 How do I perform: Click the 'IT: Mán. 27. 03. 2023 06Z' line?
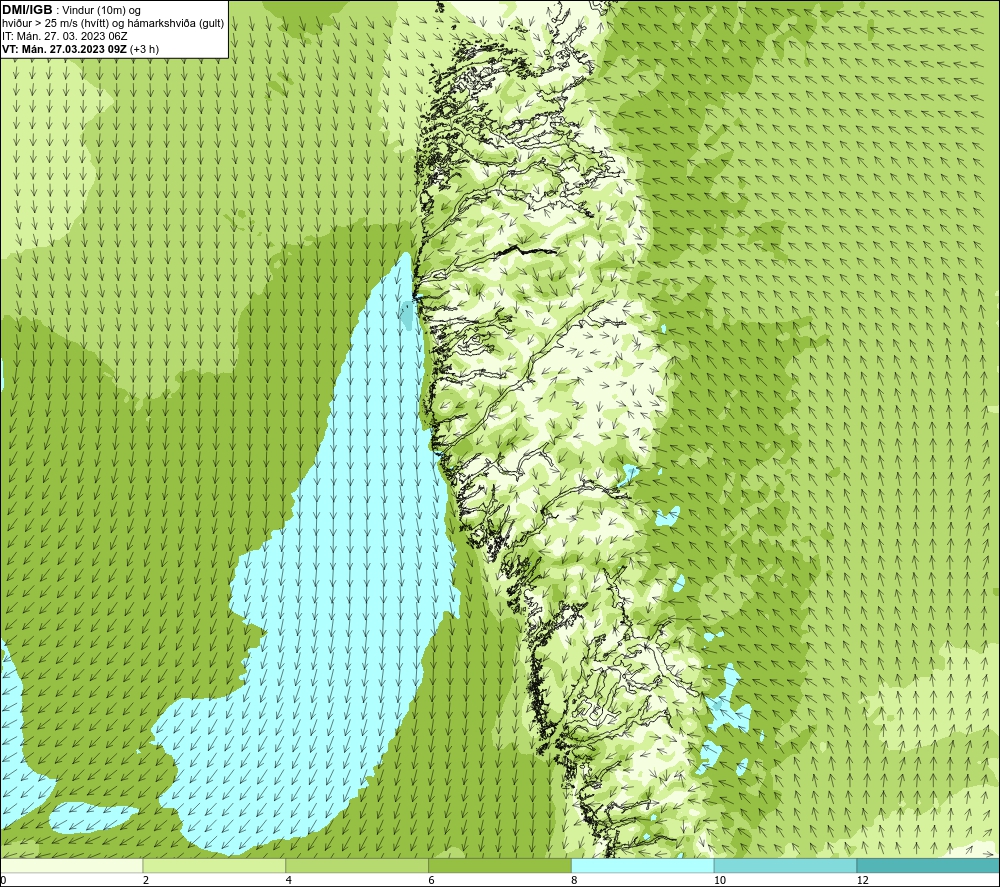coord(65,36)
